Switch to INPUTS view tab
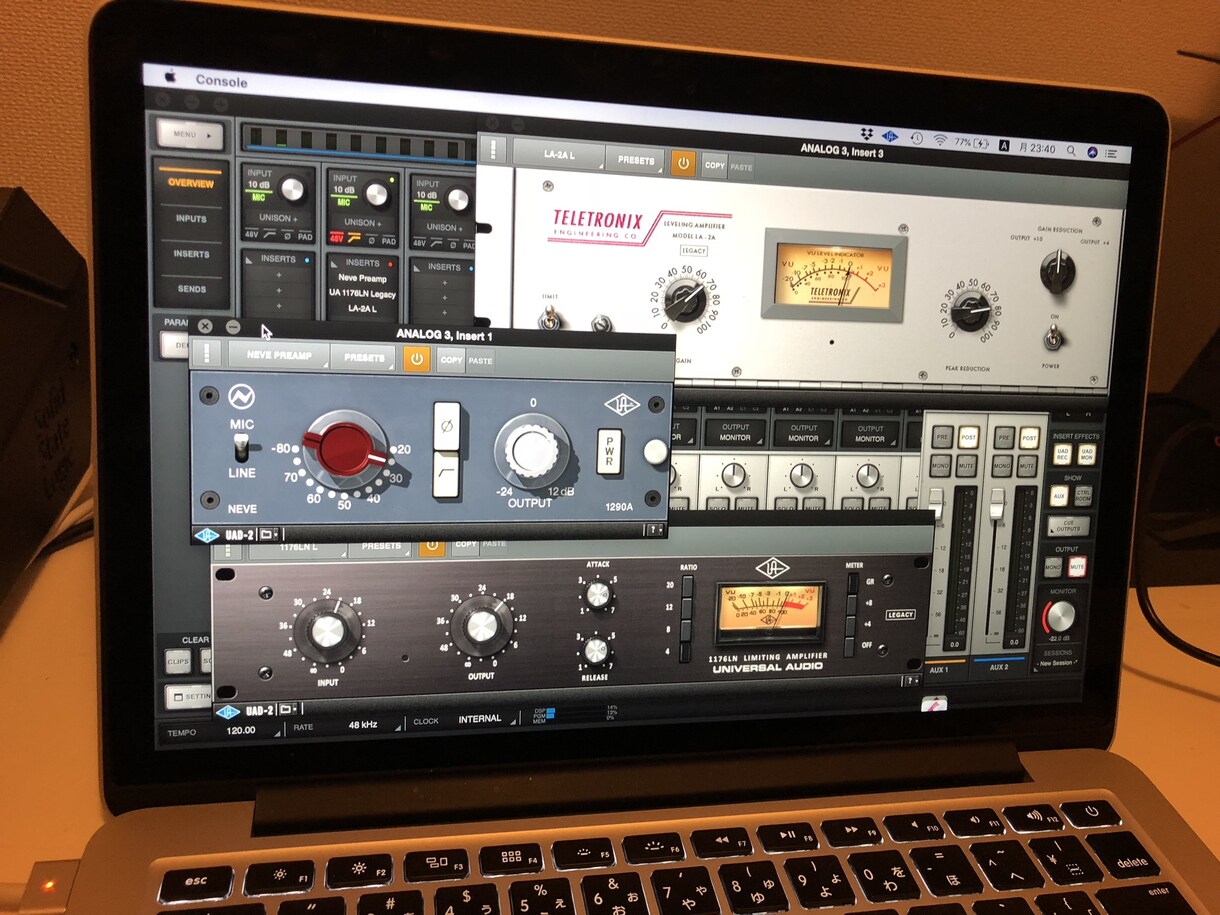Image resolution: width=1220 pixels, height=915 pixels. (191, 219)
